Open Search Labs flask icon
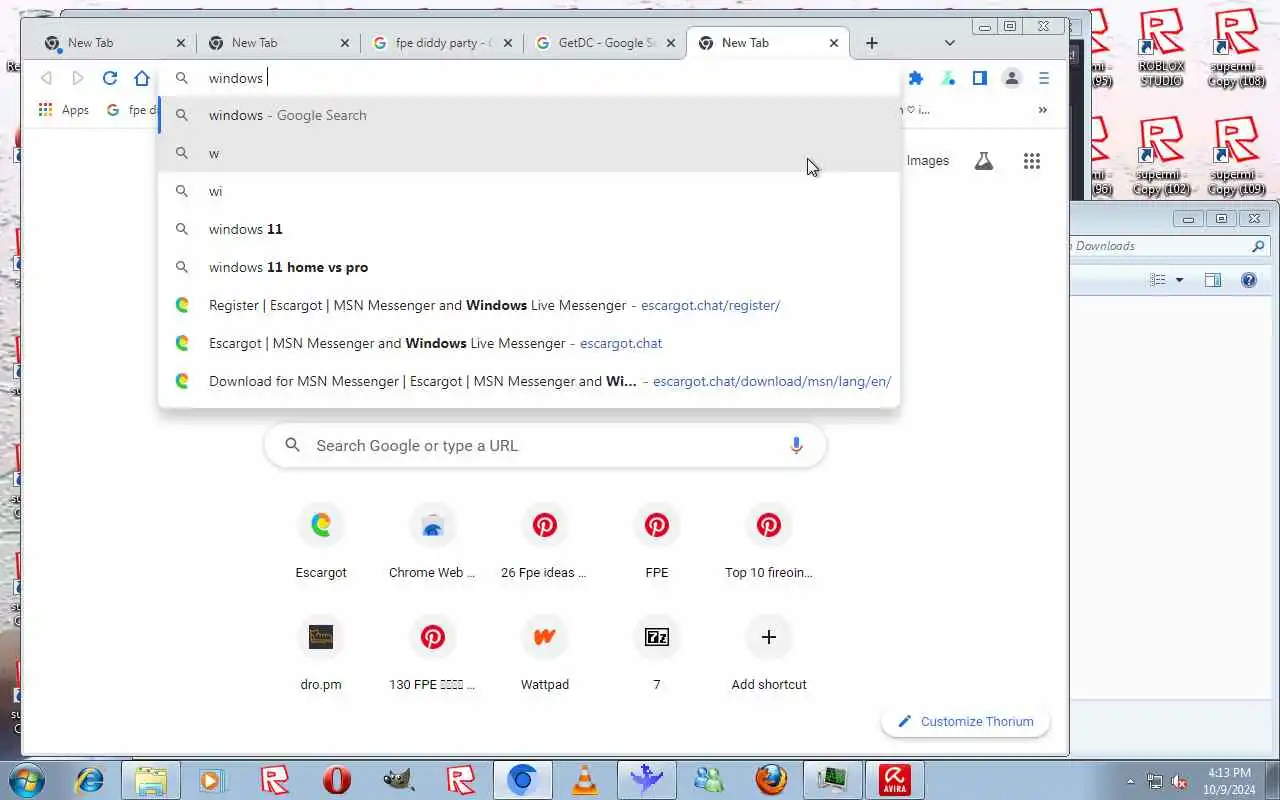This screenshot has height=800, width=1280. click(984, 160)
